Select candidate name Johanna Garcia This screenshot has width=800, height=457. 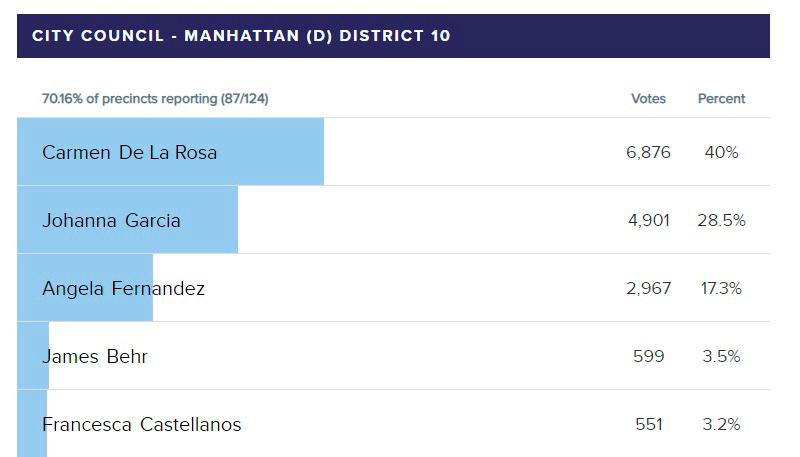point(111,221)
